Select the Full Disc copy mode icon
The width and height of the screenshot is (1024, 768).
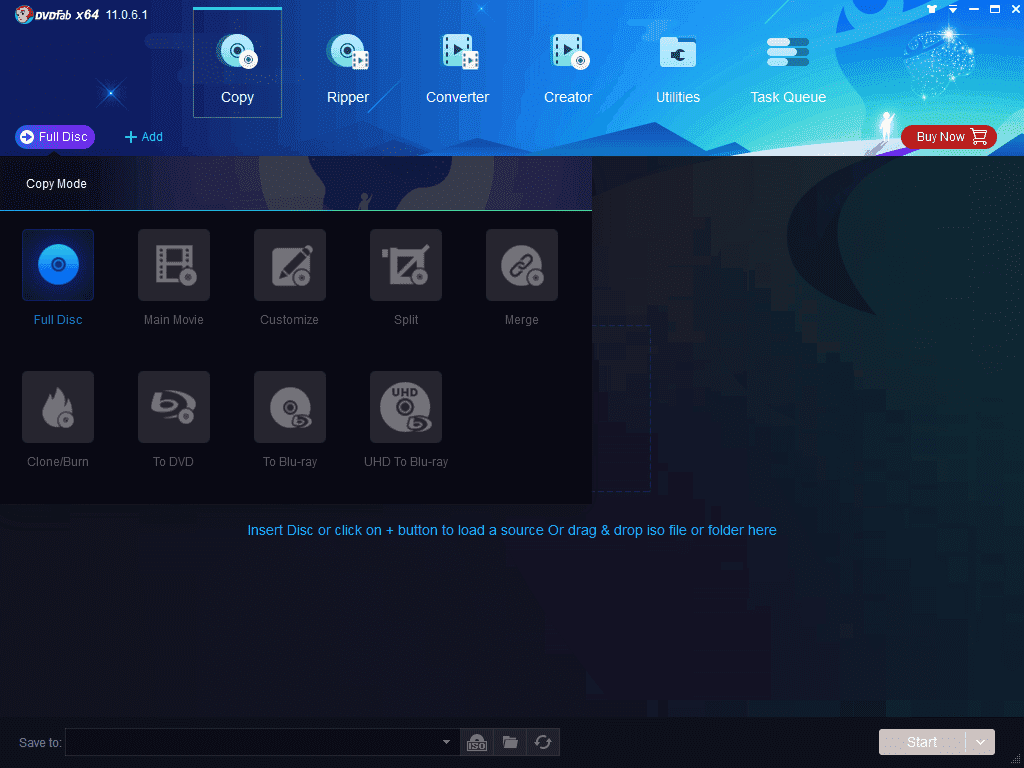point(58,265)
